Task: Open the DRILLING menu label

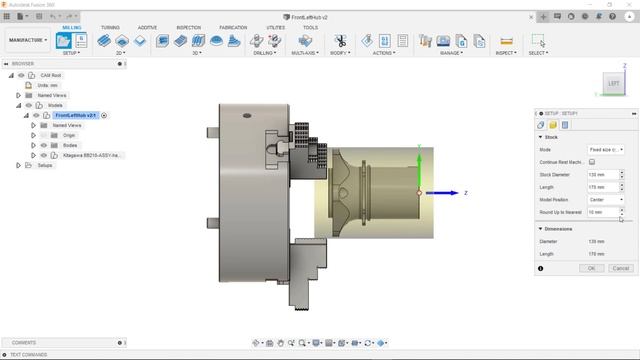Action: coord(264,53)
